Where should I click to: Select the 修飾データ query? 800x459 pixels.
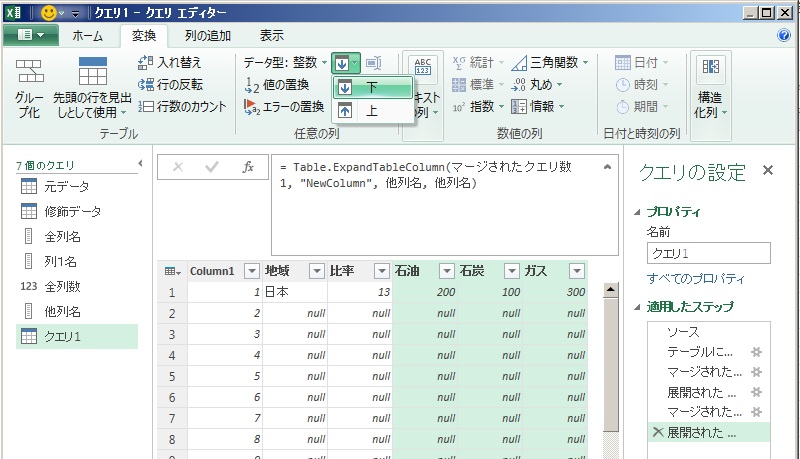pyautogui.click(x=77, y=211)
